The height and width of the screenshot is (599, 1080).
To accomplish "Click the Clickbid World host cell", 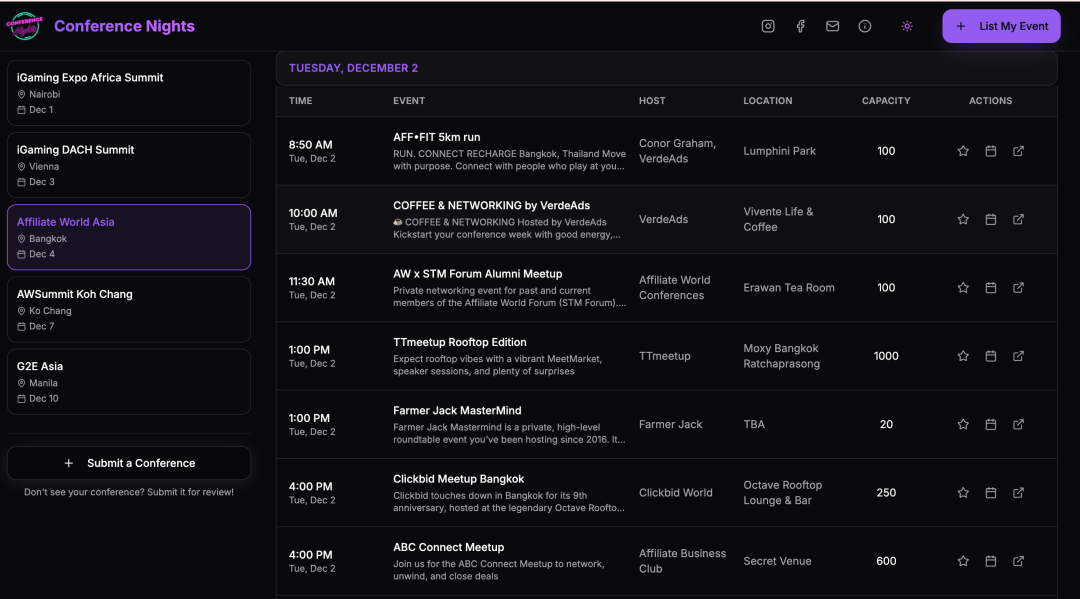I will (x=676, y=492).
